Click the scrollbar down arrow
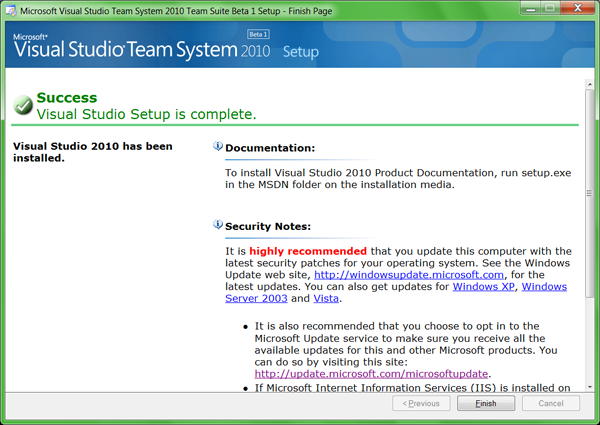This screenshot has width=600, height=425. [x=590, y=387]
